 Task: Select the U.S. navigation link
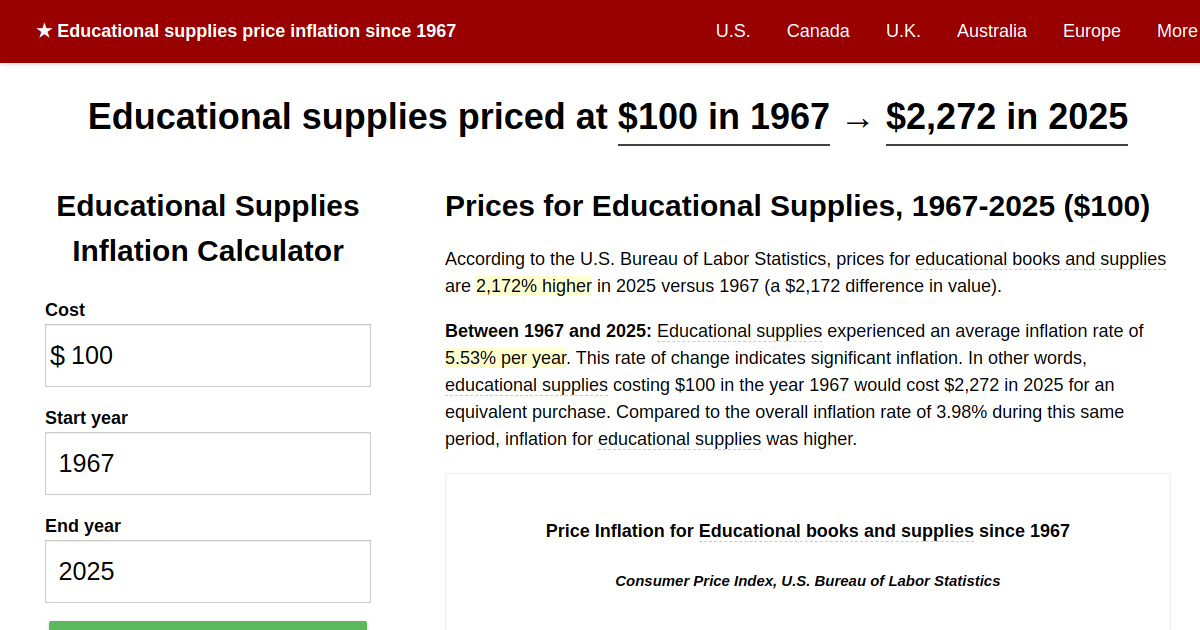733,31
